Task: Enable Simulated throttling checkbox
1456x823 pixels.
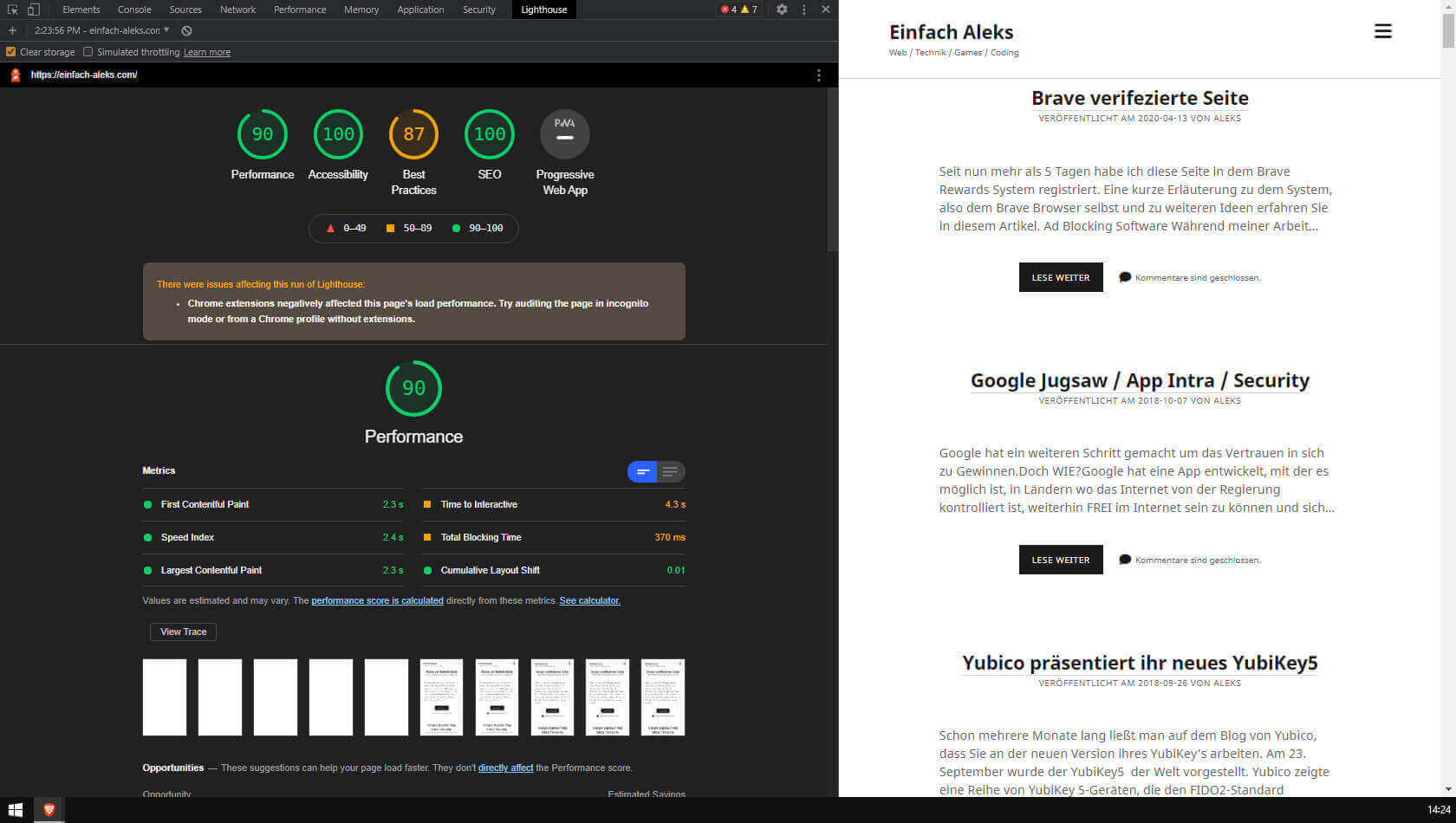Action: point(88,52)
